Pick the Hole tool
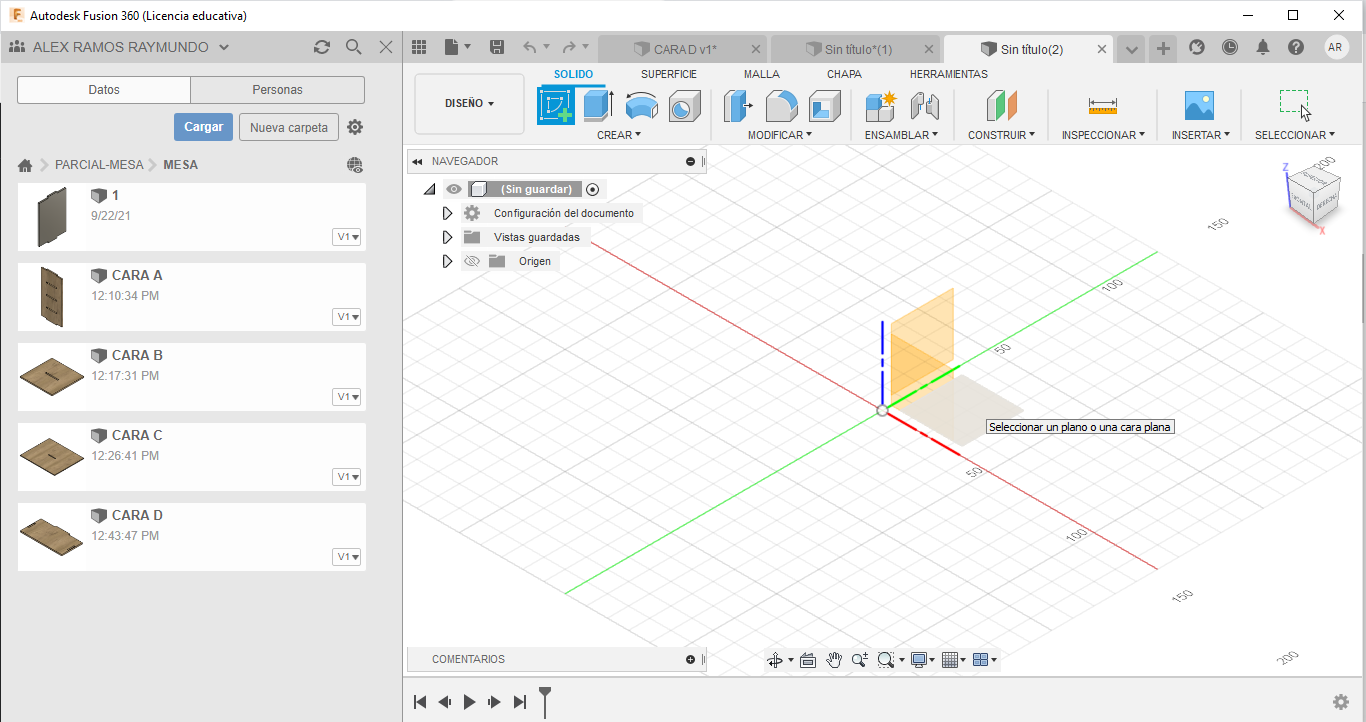1366x722 pixels. coord(684,106)
